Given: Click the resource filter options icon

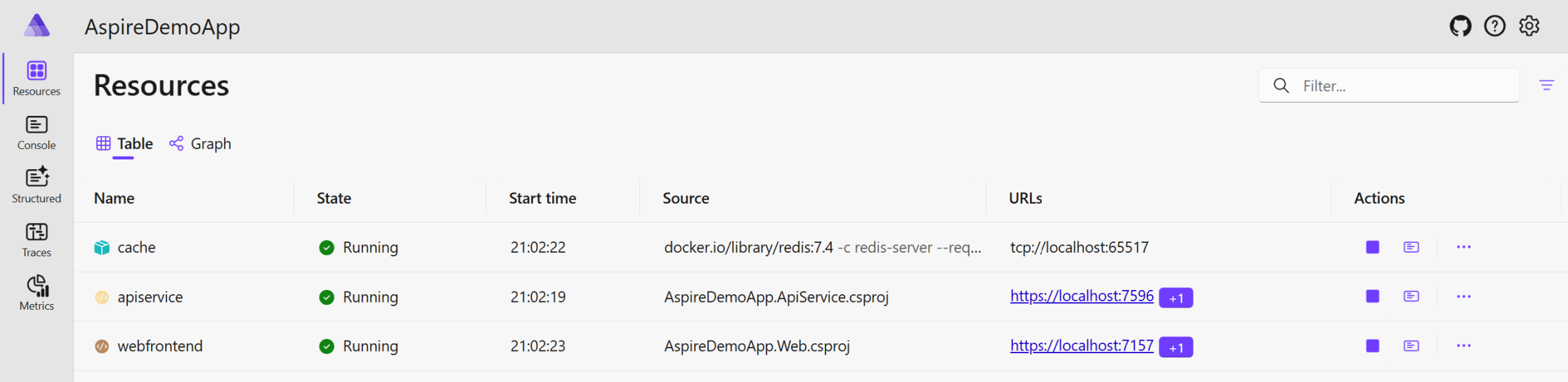Looking at the screenshot, I should [x=1546, y=85].
